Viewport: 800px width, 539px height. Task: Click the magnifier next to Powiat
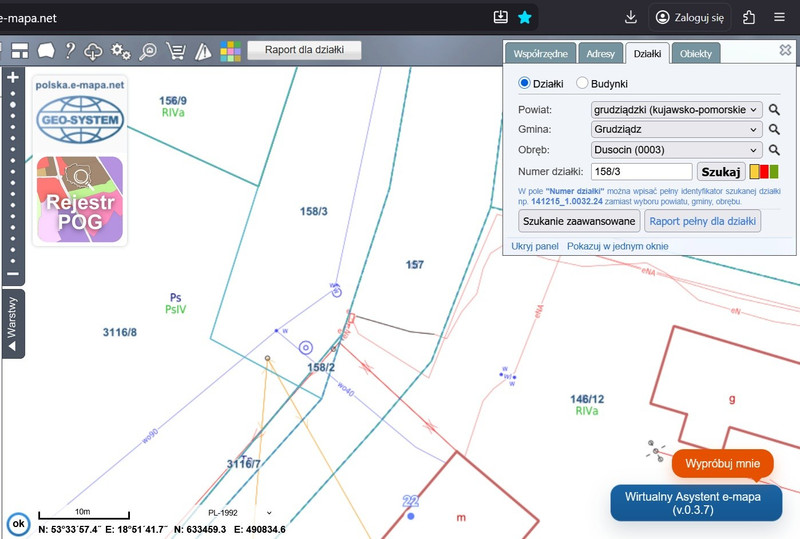[x=774, y=109]
